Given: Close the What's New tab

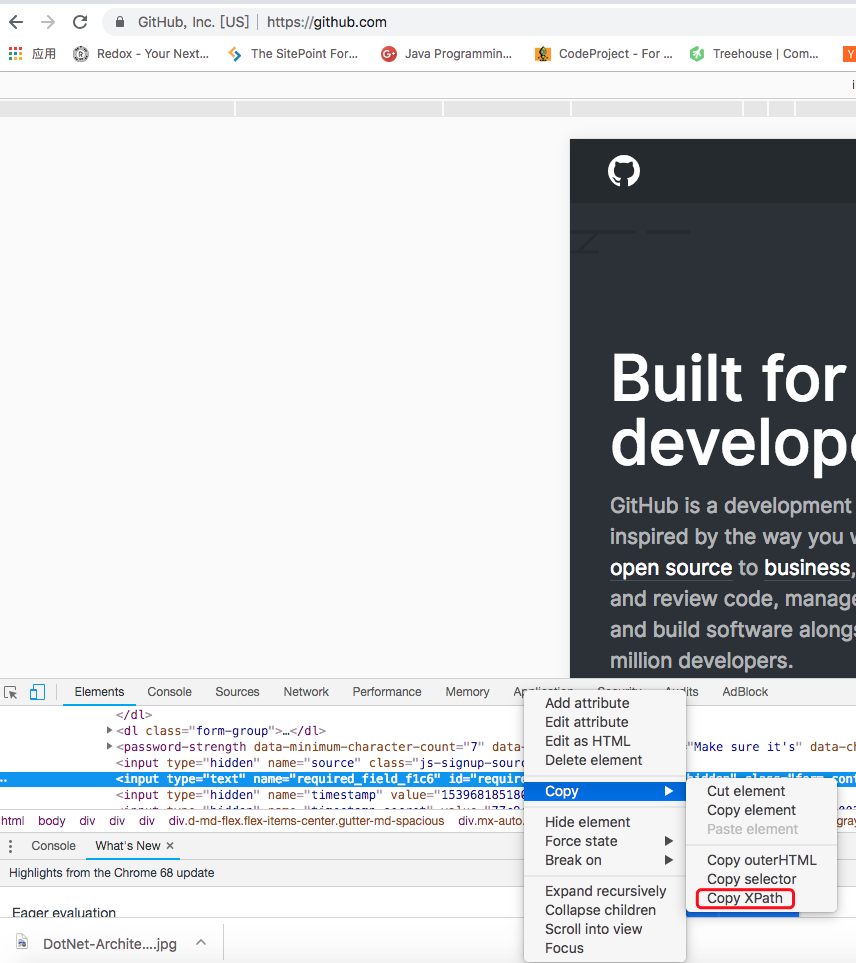Looking at the screenshot, I should click(x=170, y=846).
